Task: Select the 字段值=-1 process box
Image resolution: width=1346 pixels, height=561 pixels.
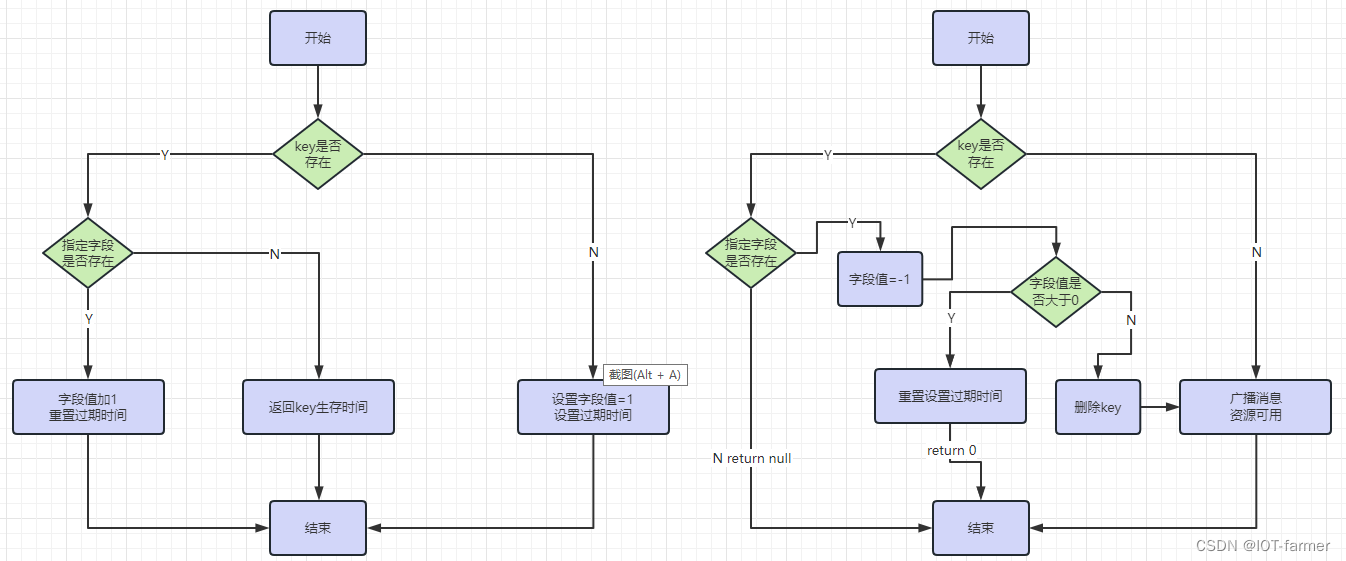Action: (x=879, y=279)
